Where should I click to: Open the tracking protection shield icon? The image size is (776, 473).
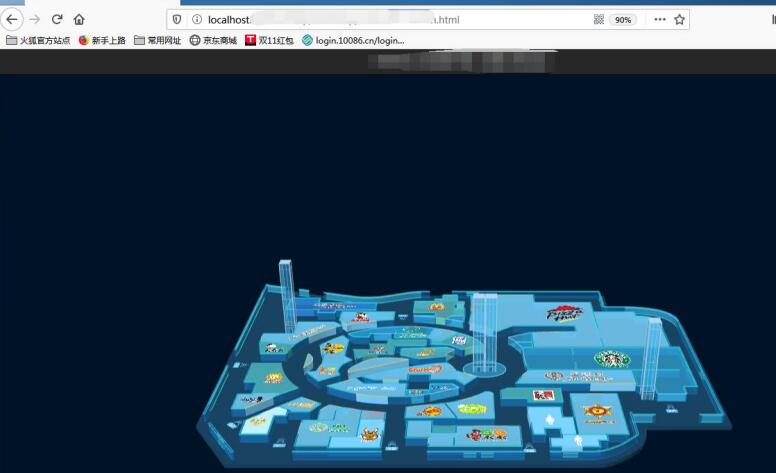[x=177, y=19]
